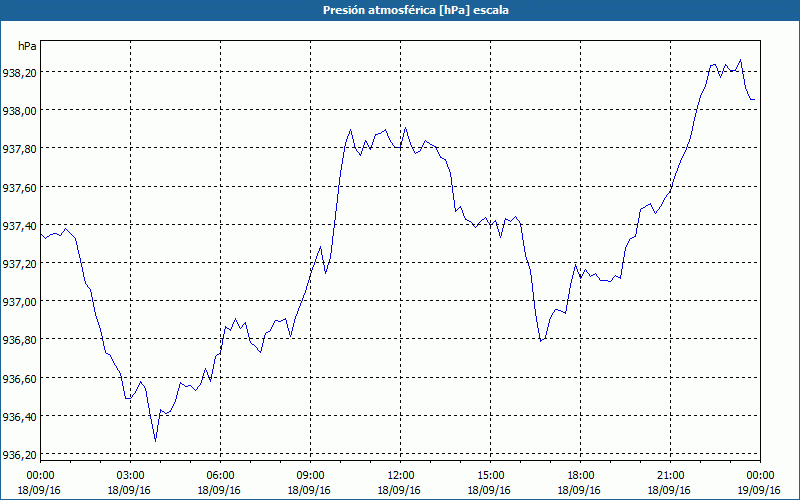Select the 937,00 y-axis value
The image size is (800, 500).
click(x=19, y=303)
